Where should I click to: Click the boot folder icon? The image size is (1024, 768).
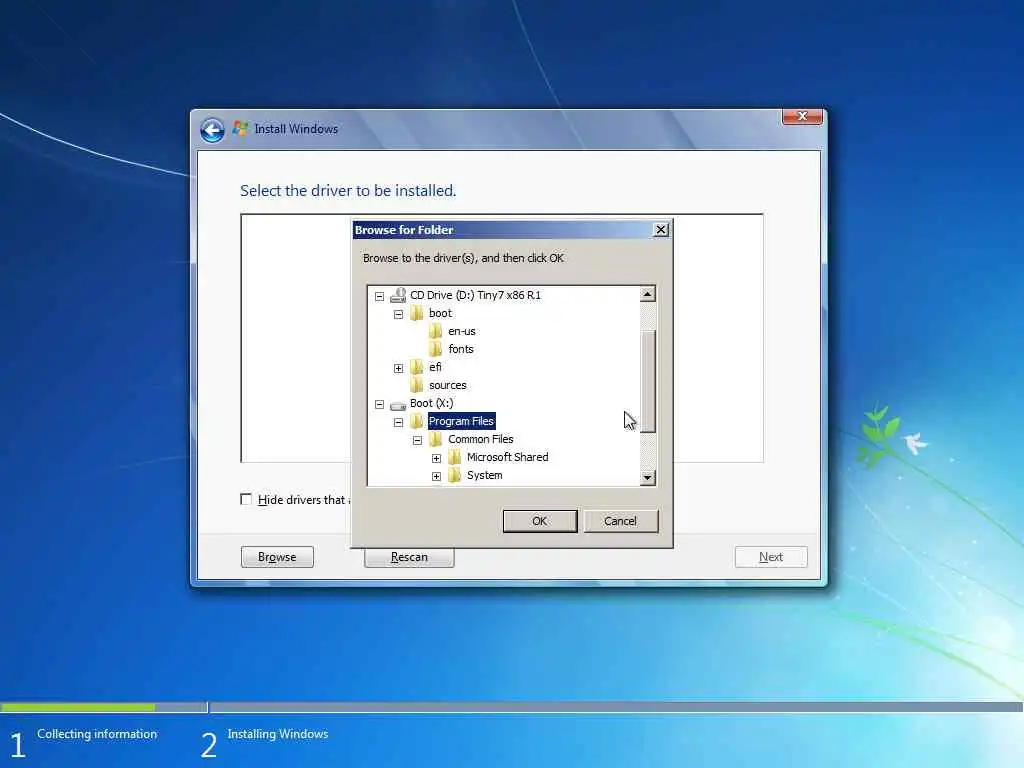417,313
